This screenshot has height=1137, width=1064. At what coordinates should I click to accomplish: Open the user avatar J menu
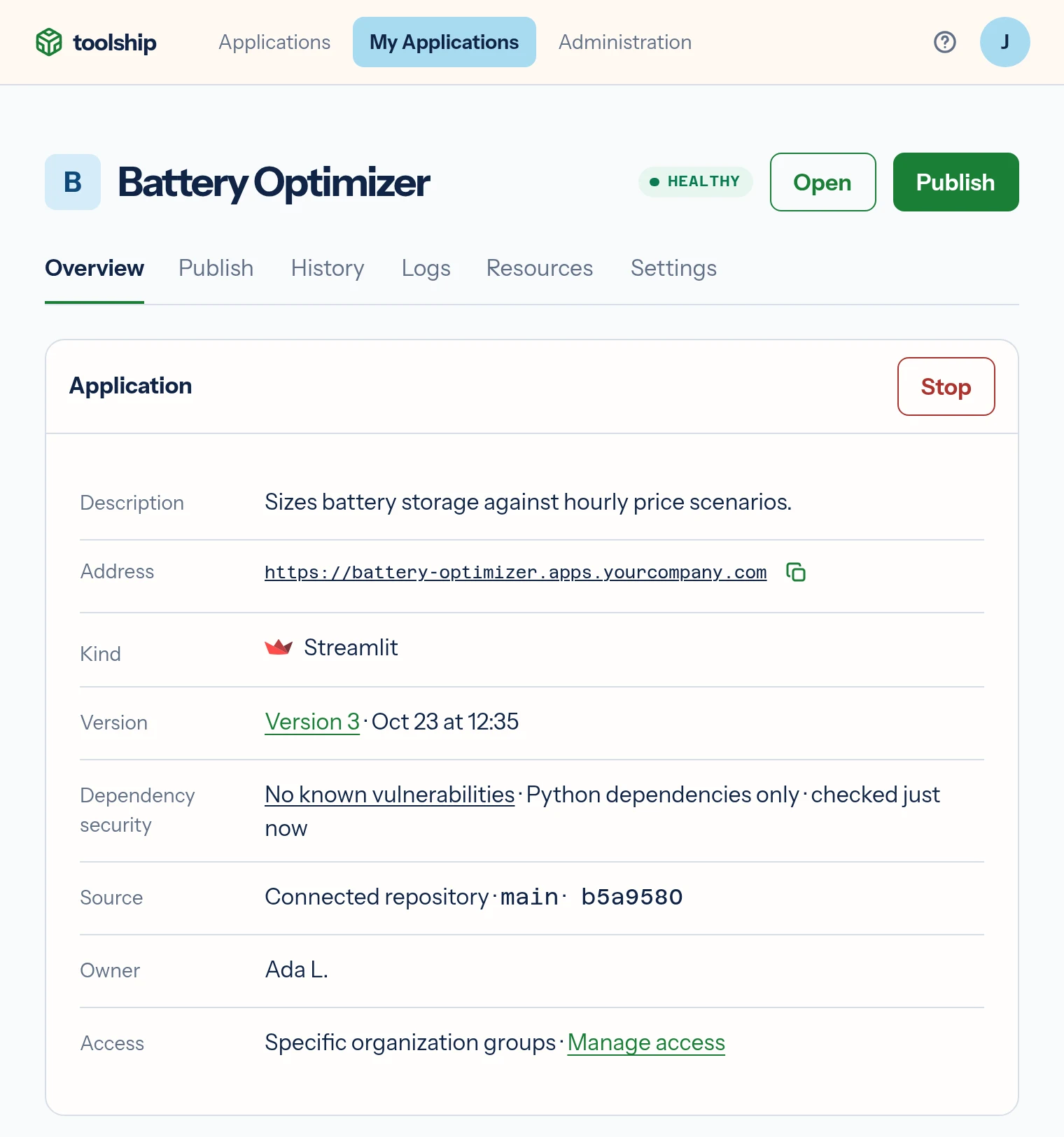(1005, 42)
